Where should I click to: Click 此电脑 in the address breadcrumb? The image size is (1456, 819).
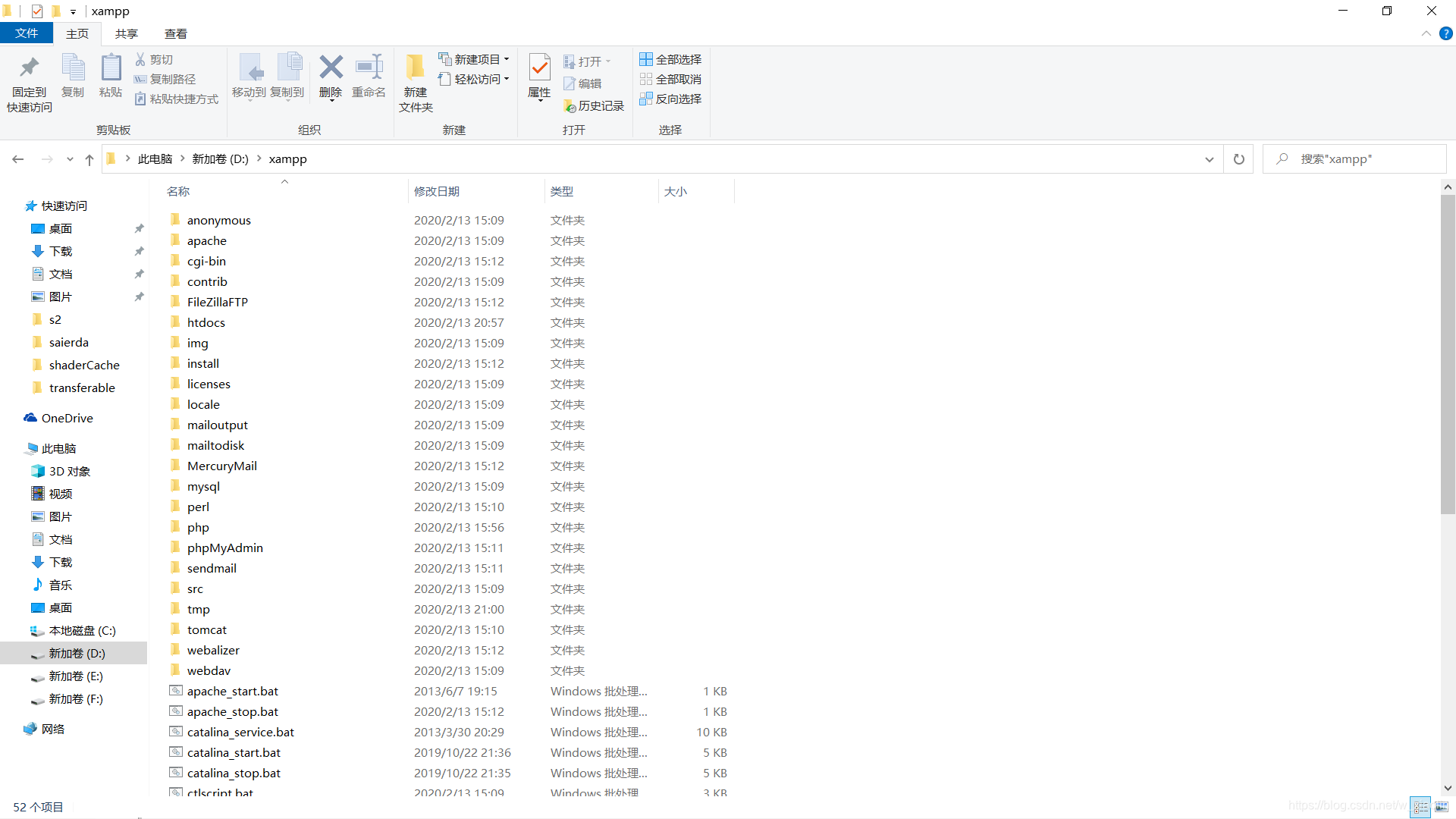click(155, 158)
